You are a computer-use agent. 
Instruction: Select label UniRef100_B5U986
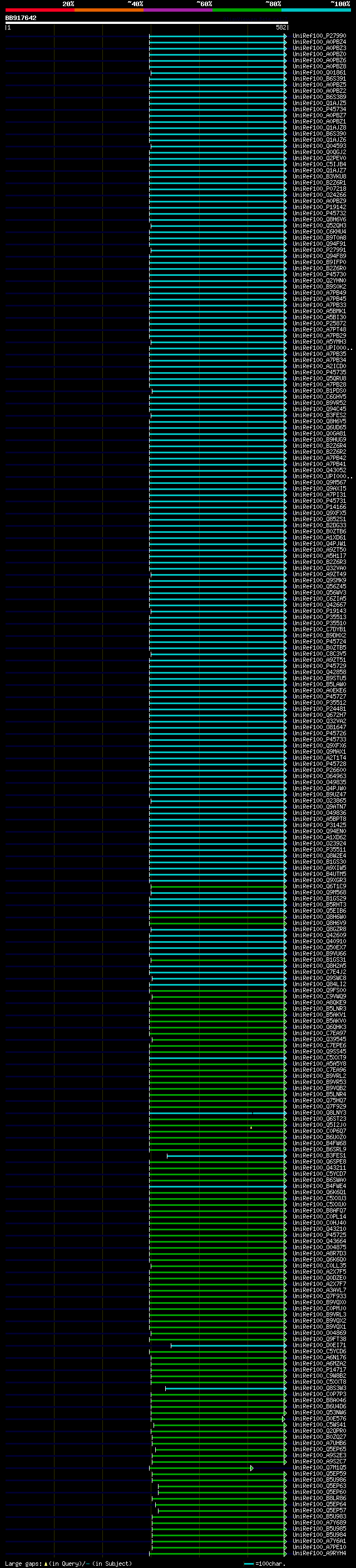tap(319, 1480)
